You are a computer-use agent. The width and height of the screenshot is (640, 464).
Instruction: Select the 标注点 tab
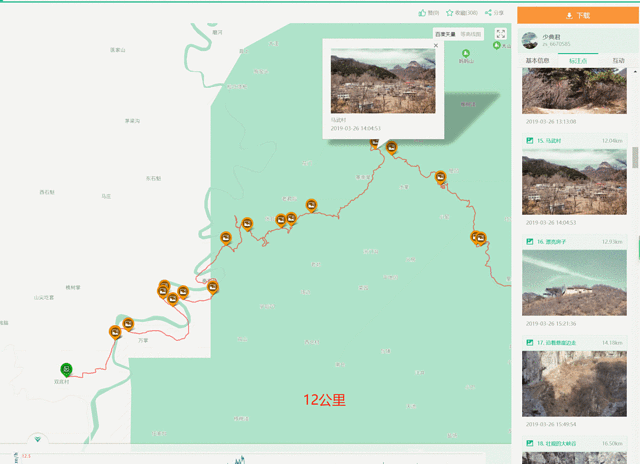click(x=578, y=60)
